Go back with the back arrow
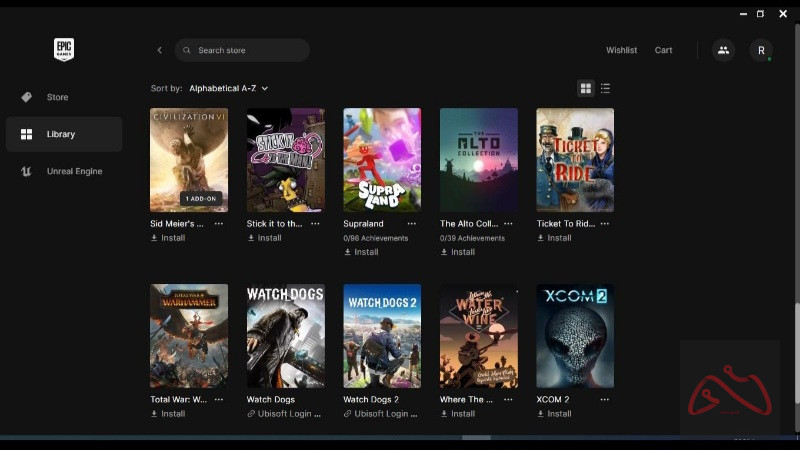This screenshot has height=450, width=800. point(159,50)
